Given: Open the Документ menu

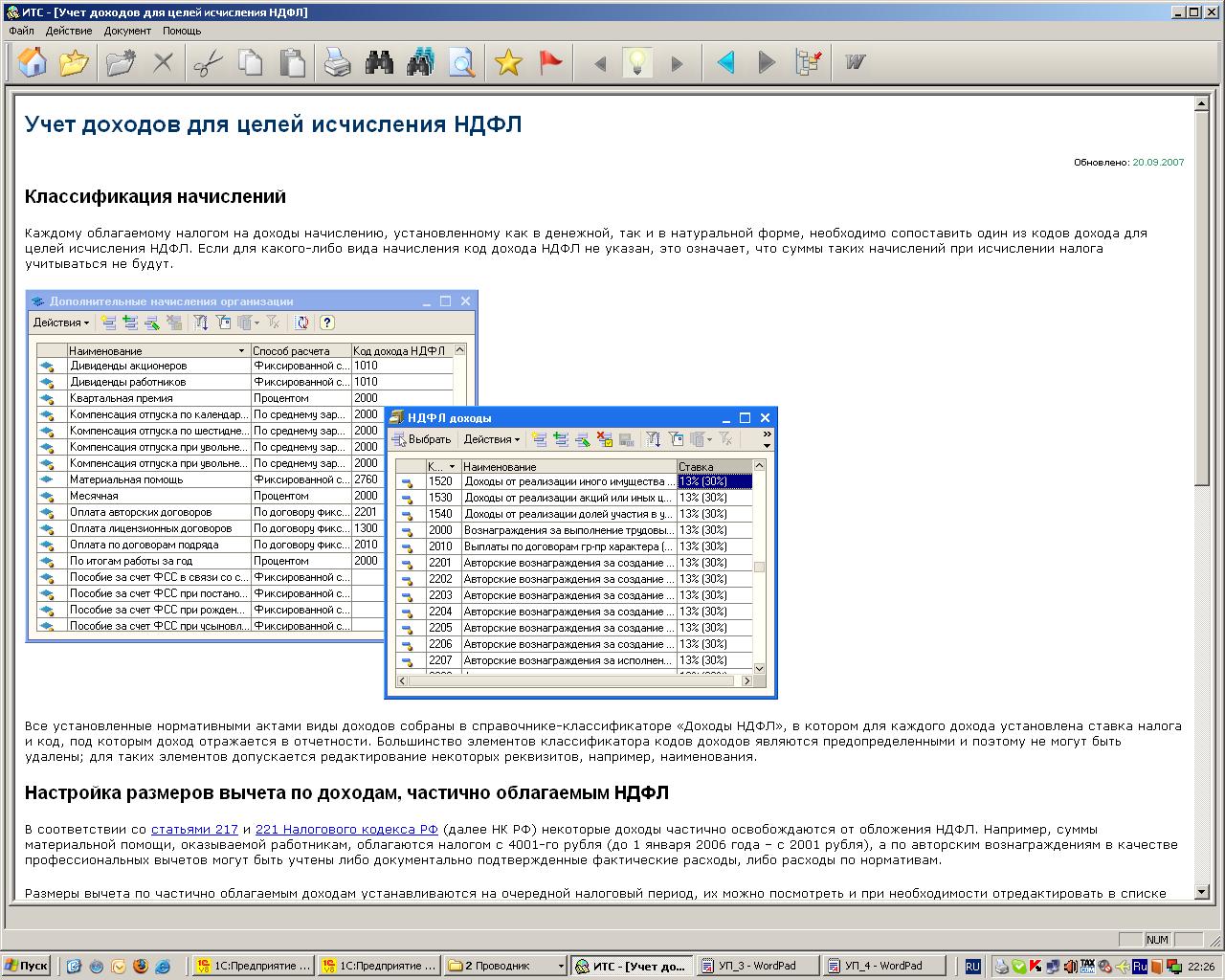Looking at the screenshot, I should click(127, 31).
